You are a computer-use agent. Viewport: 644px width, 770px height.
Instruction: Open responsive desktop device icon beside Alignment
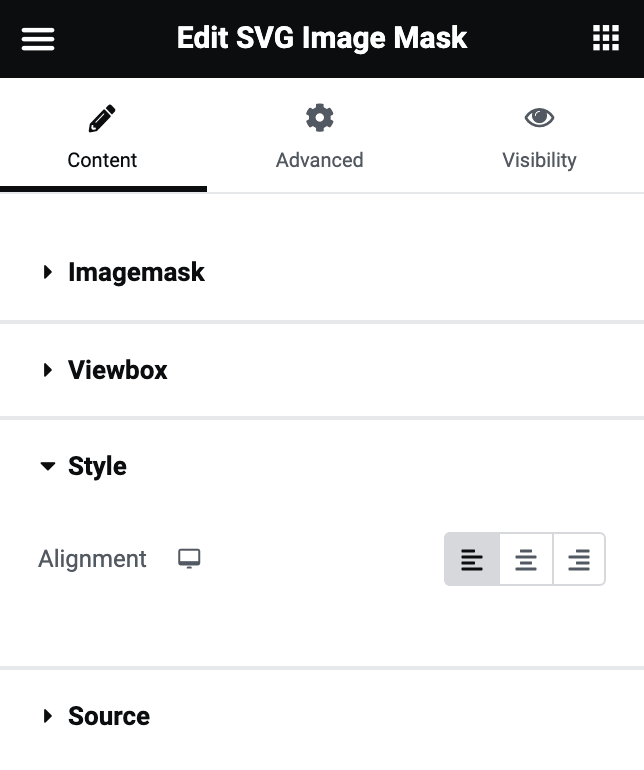pyautogui.click(x=189, y=559)
